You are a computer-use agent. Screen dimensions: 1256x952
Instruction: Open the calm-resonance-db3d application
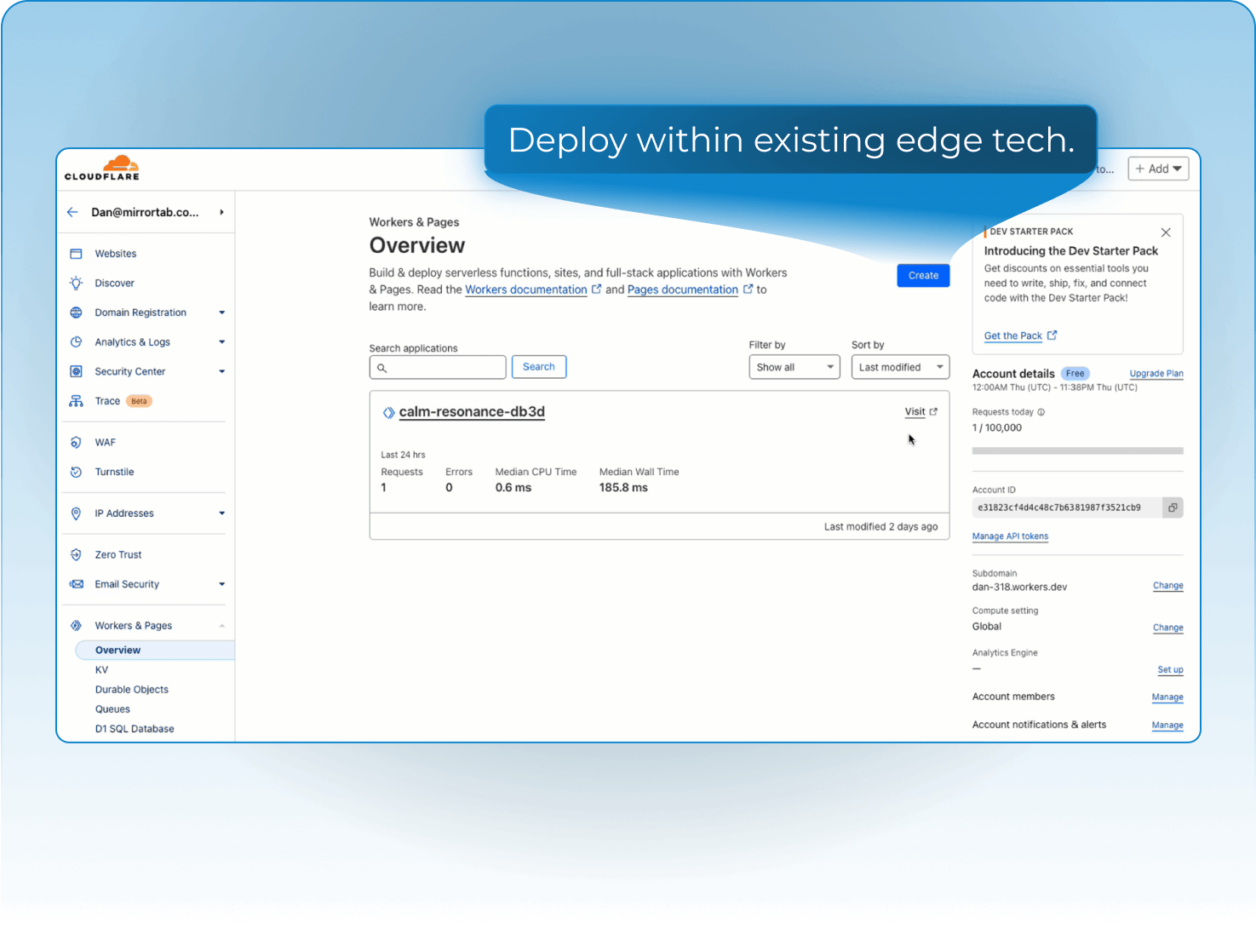pos(472,412)
